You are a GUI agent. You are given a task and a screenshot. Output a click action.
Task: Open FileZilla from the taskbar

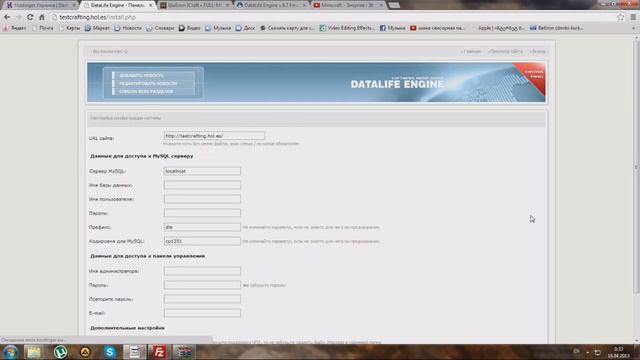[x=159, y=352]
